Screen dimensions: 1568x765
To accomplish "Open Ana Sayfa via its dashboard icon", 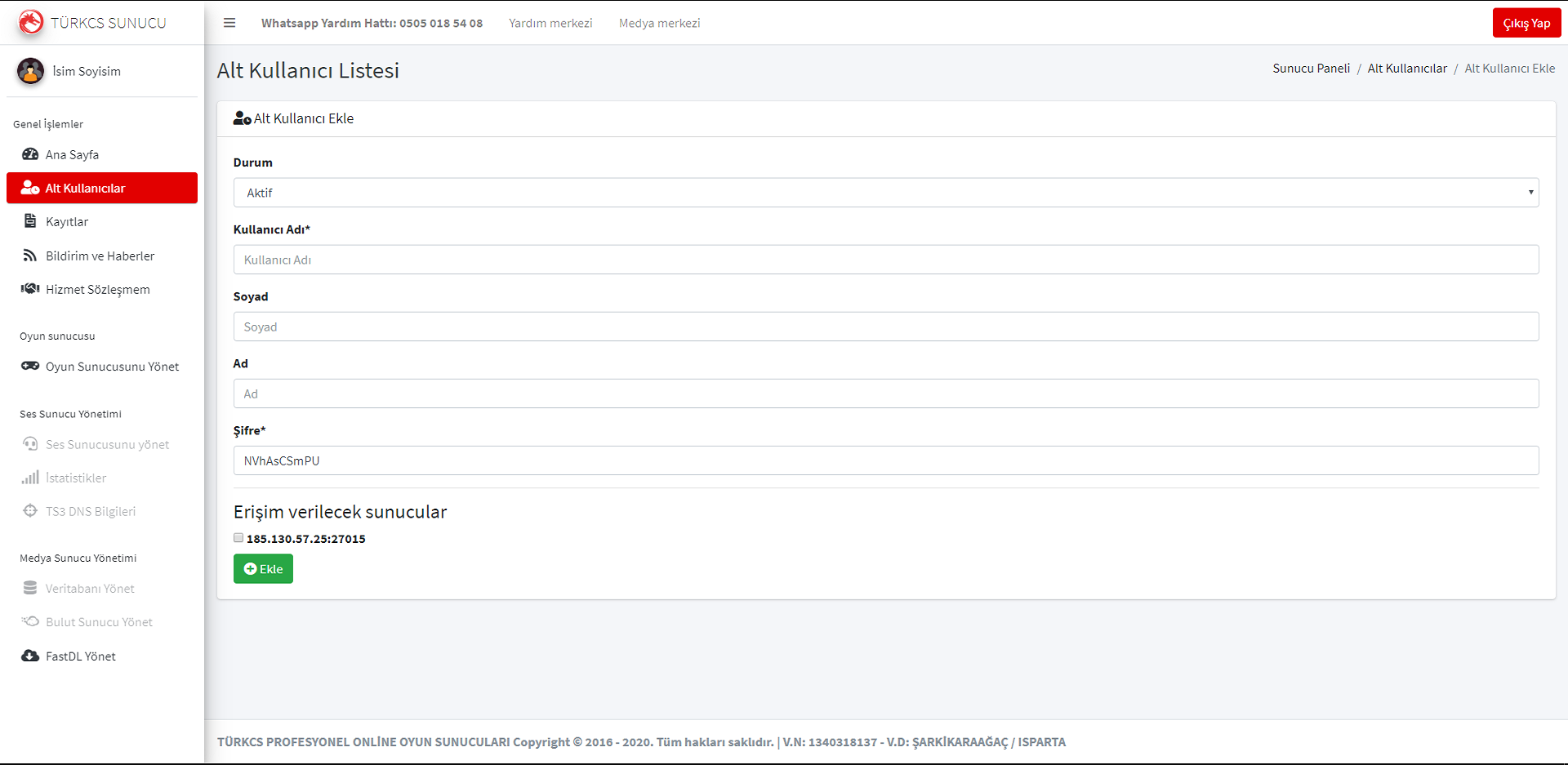I will (x=30, y=154).
